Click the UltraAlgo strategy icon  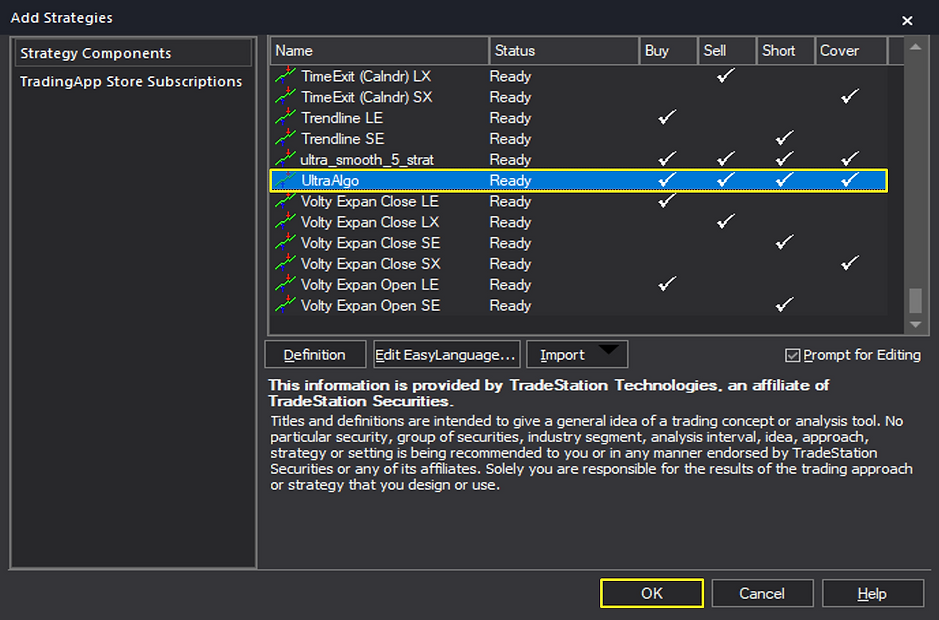286,180
